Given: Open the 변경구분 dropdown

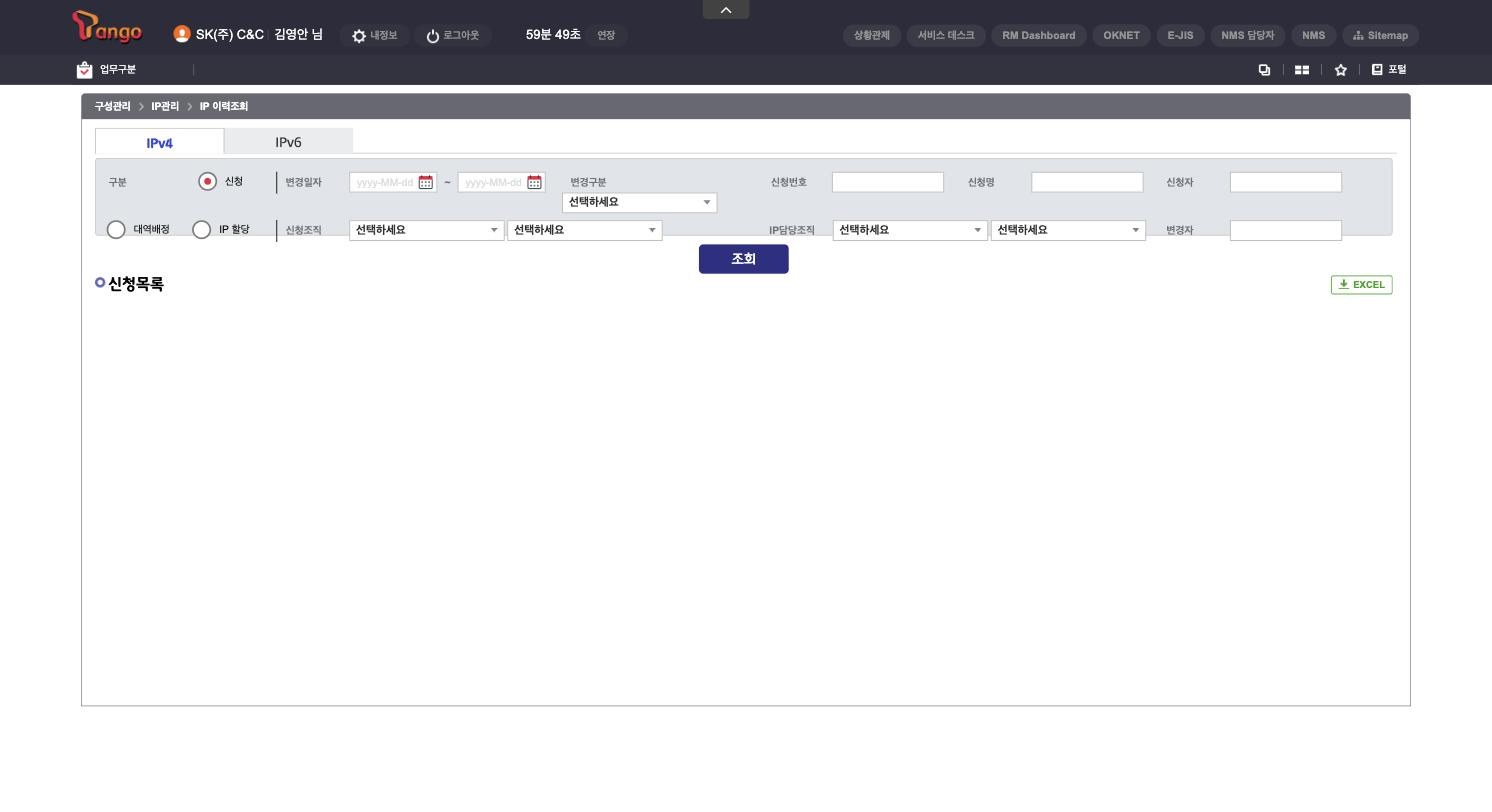Looking at the screenshot, I should (639, 202).
